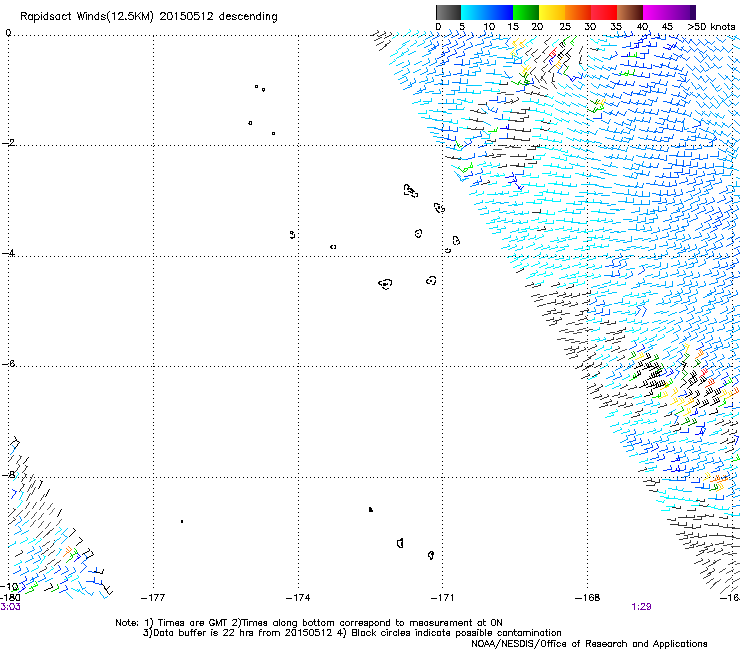Pick the brown 35-40 knots legend segment

point(630,12)
